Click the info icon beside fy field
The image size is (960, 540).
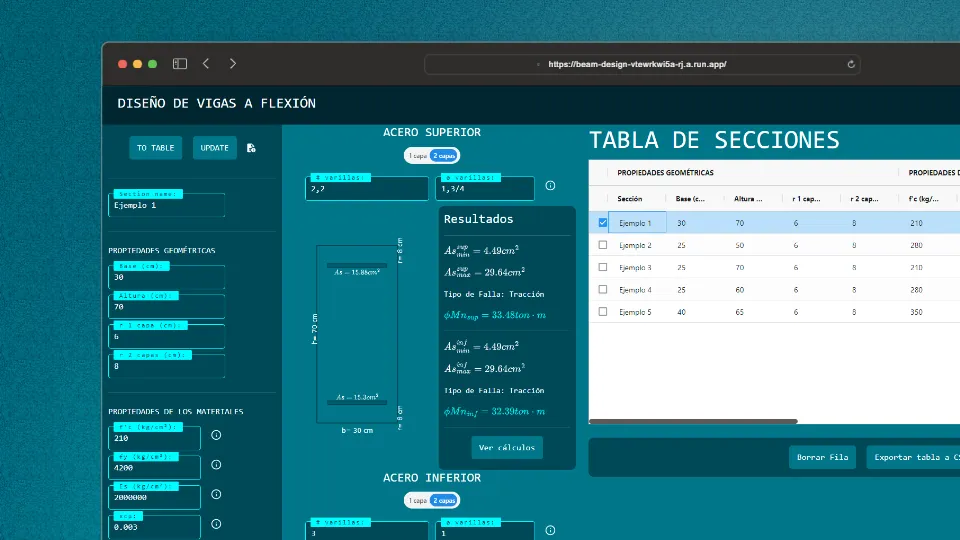[x=216, y=466]
